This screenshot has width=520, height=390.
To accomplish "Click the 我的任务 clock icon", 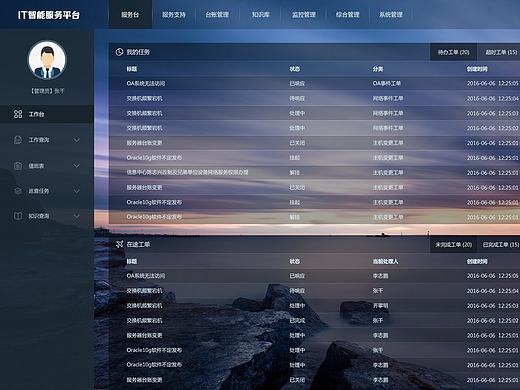I will click(119, 52).
